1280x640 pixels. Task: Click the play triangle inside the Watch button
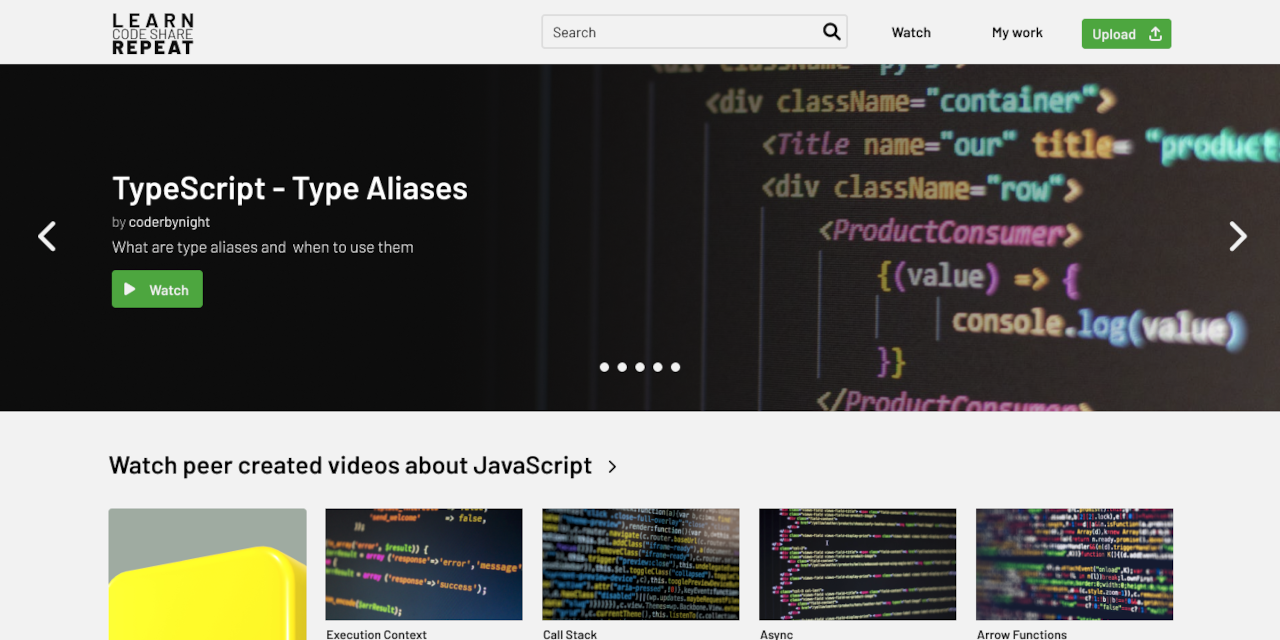pyautogui.click(x=131, y=289)
